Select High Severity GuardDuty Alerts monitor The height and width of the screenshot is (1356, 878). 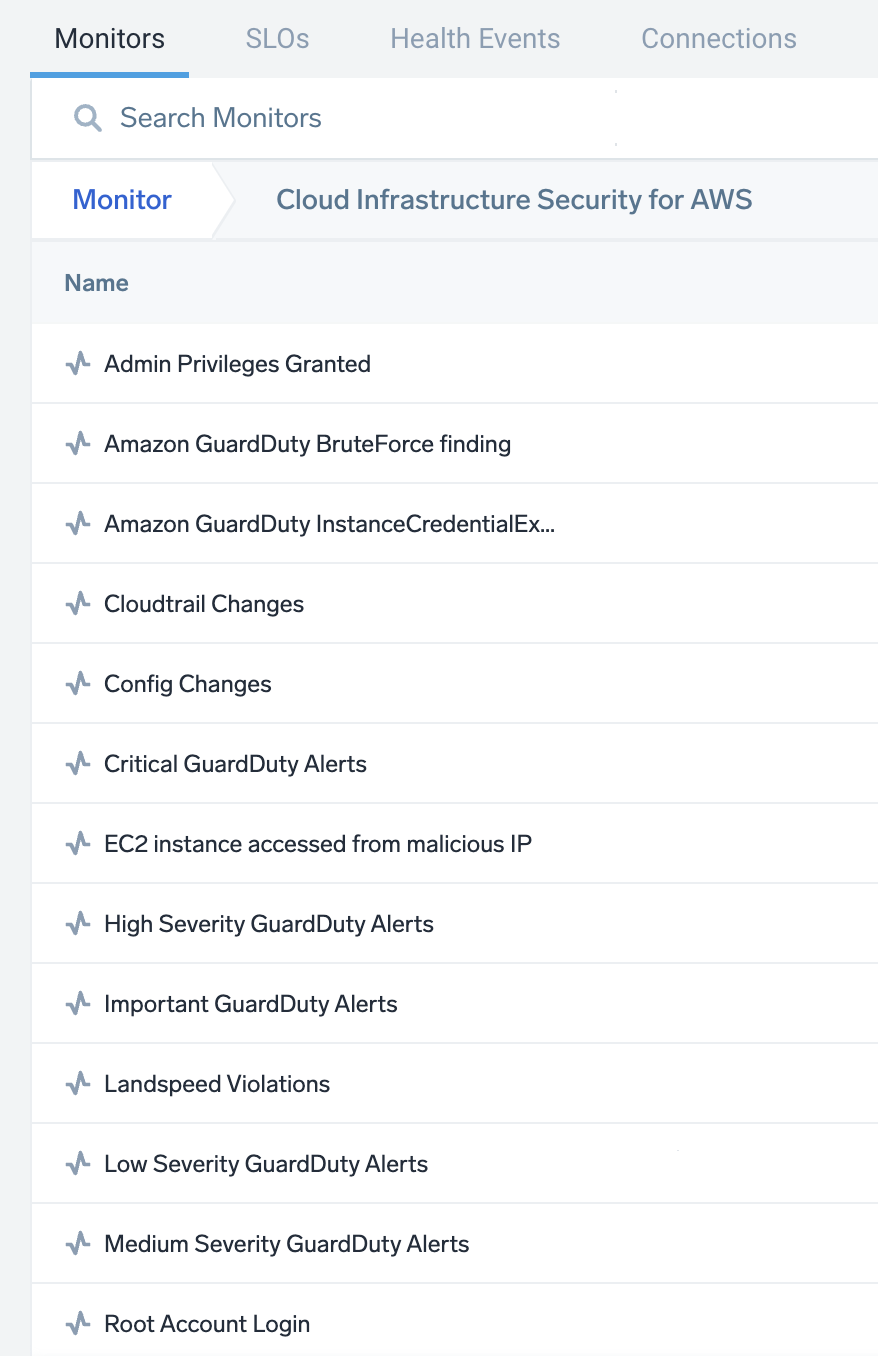[x=268, y=924]
